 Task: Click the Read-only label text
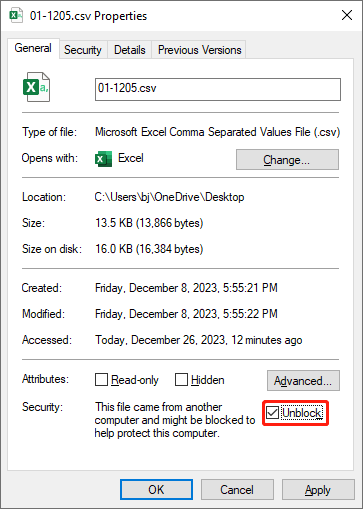click(135, 380)
